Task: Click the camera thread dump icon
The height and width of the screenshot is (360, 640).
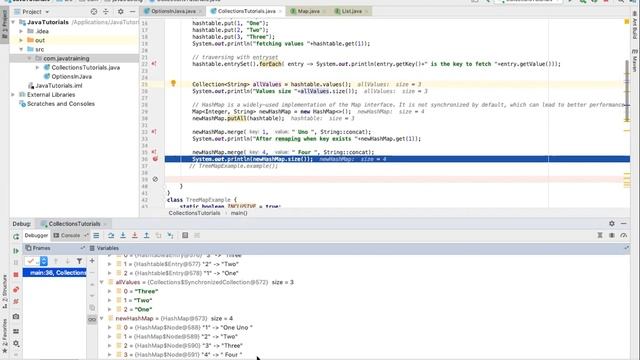Action: tap(16, 316)
